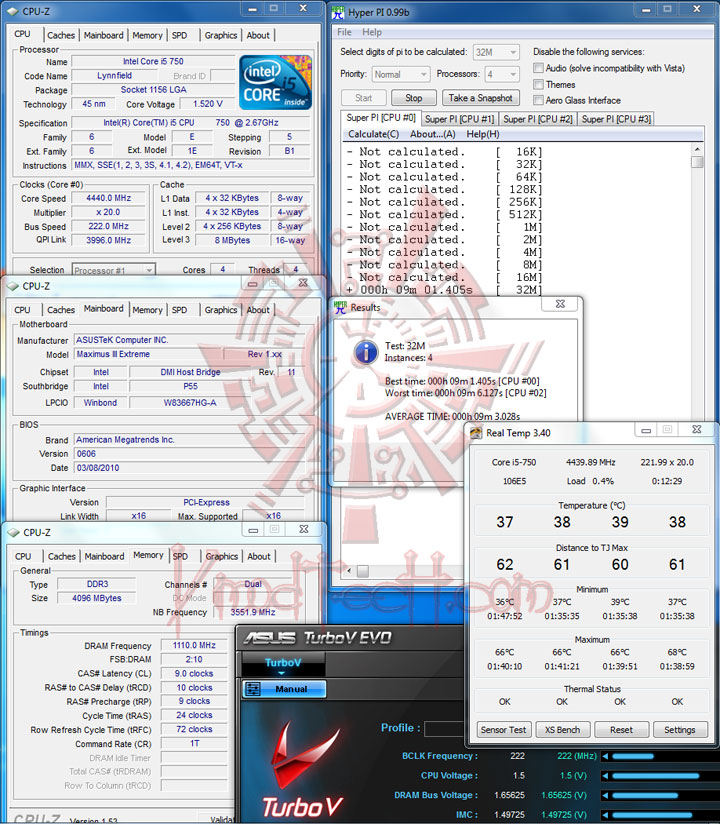Screen dimensions: 720x824
Task: Toggle the Themes service checkbox
Action: pyautogui.click(x=538, y=85)
